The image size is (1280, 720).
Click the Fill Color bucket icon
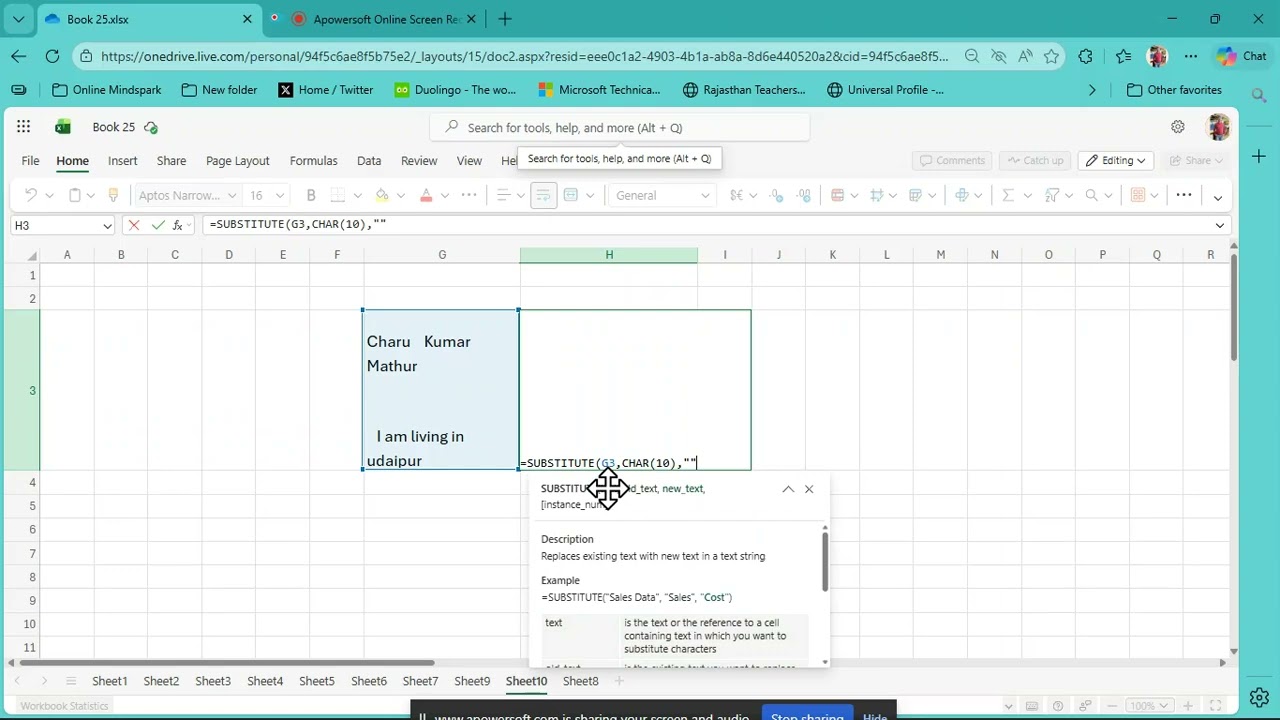(382, 195)
